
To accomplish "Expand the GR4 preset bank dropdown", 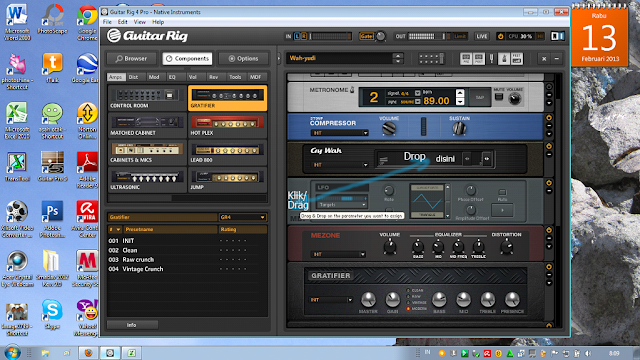I will click(x=242, y=217).
